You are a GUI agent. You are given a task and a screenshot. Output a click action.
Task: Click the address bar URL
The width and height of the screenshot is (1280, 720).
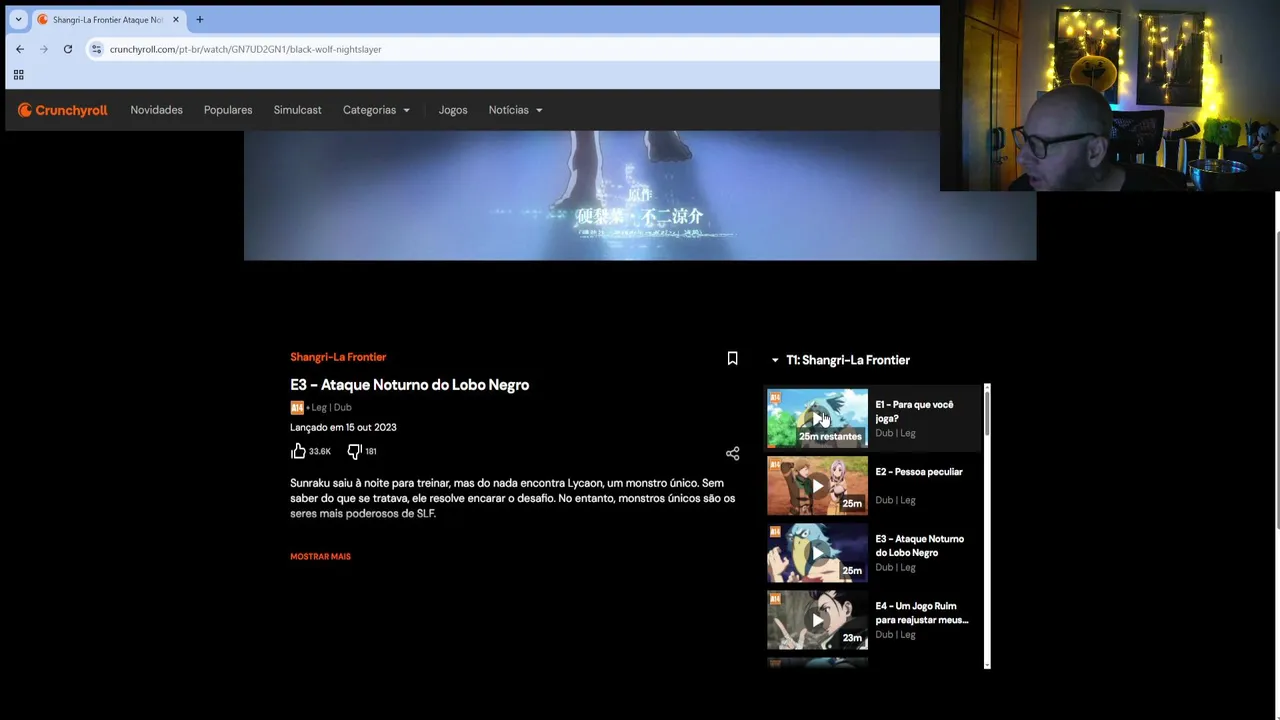click(245, 49)
